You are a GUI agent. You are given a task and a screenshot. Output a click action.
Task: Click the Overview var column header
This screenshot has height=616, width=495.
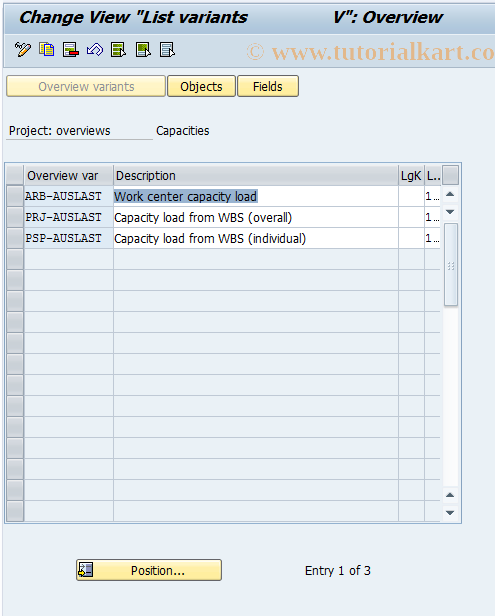[x=68, y=175]
